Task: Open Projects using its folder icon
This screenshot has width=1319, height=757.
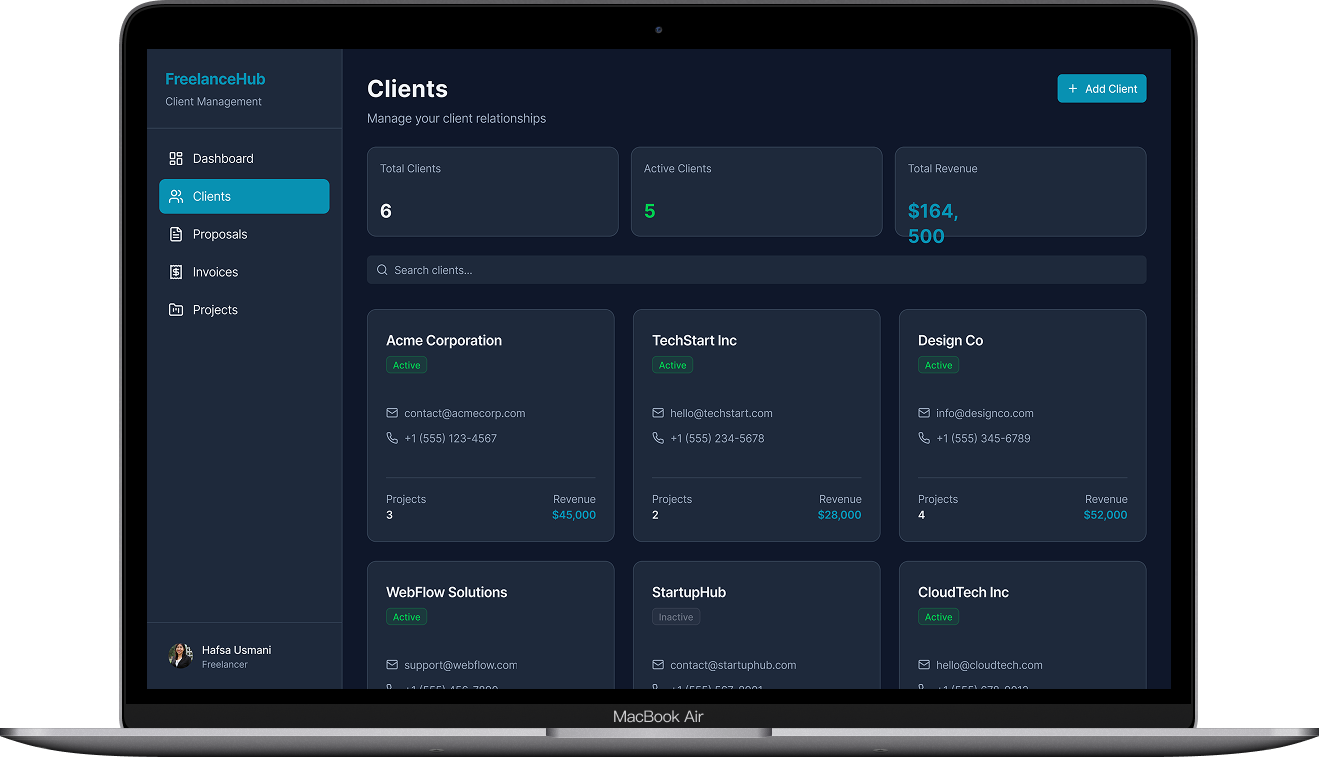Action: pos(176,310)
